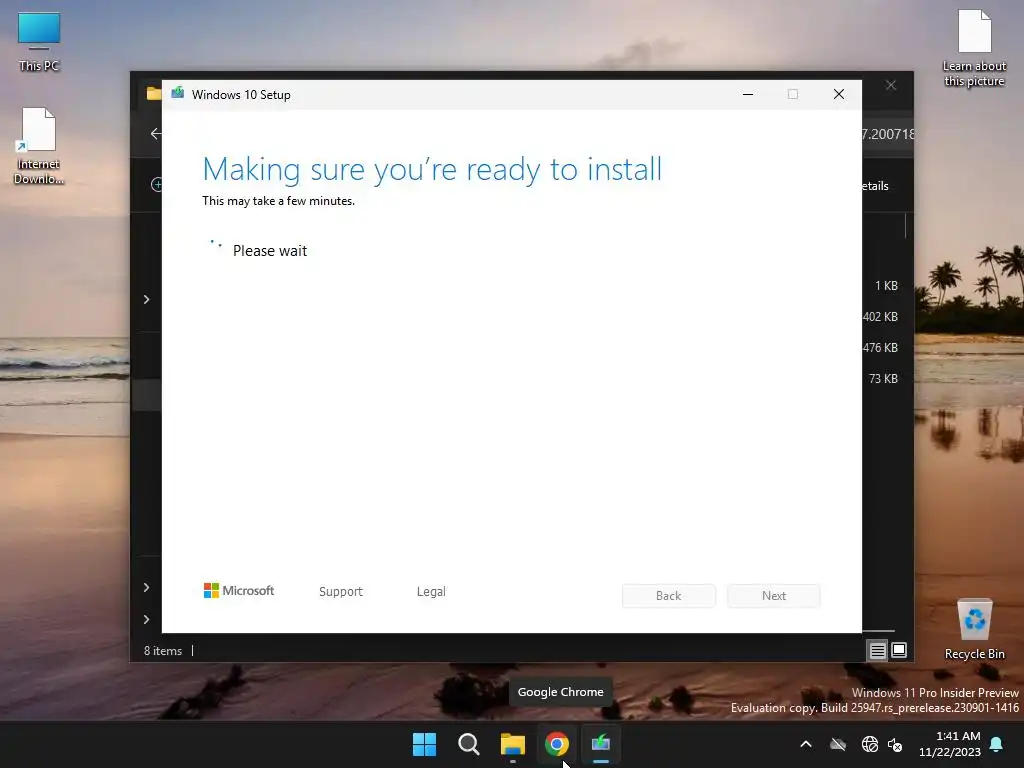1024x768 pixels.
Task: Open network status tray icon
Action: pos(869,744)
